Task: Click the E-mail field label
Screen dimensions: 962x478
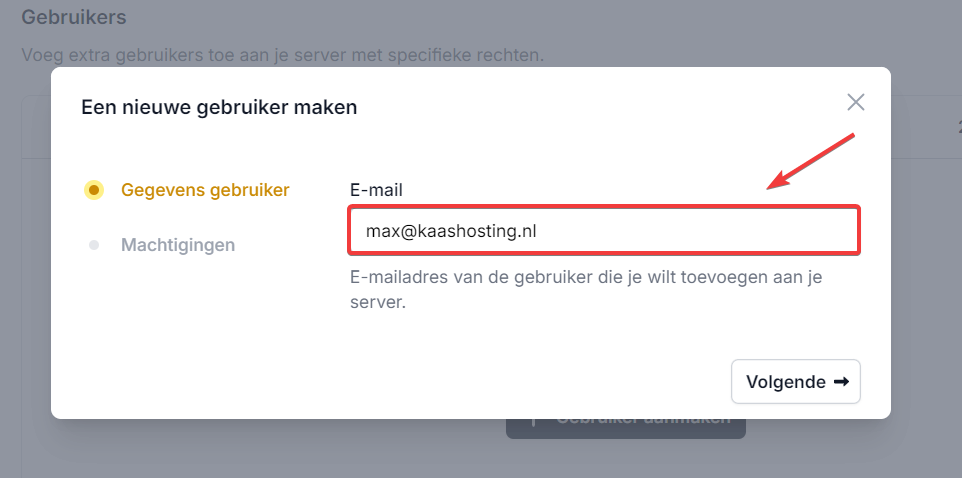Action: point(376,189)
